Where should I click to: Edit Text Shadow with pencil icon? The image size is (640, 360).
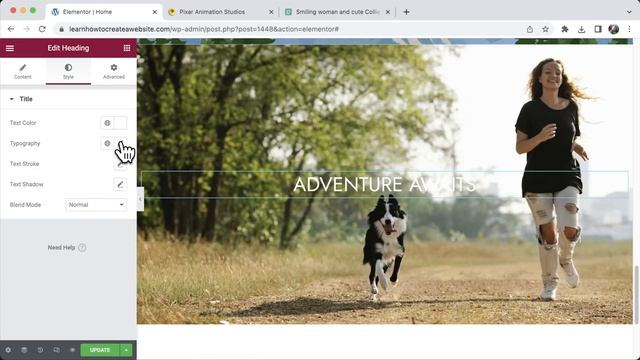(x=120, y=184)
